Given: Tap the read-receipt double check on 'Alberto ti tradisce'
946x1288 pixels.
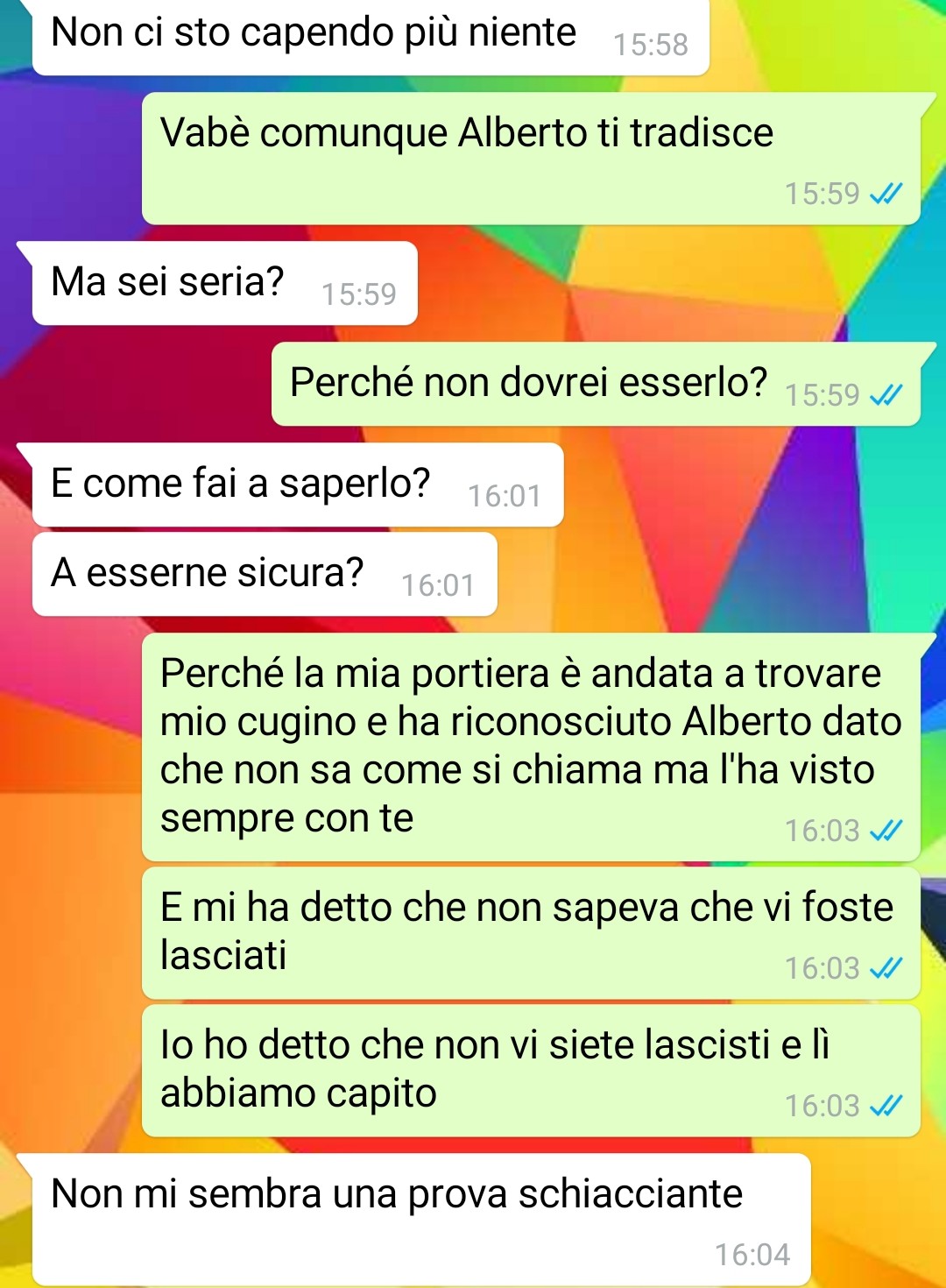Looking at the screenshot, I should pos(886,194).
